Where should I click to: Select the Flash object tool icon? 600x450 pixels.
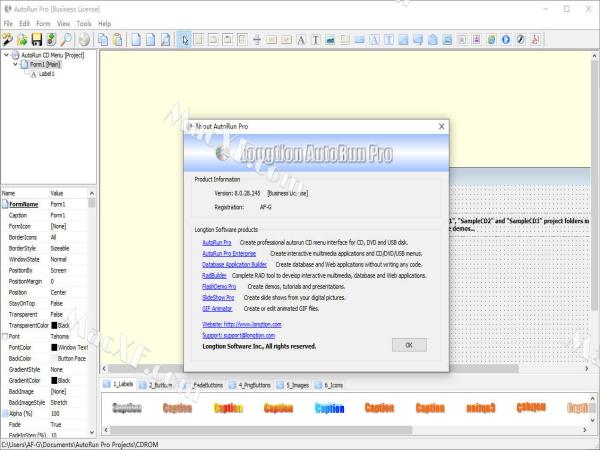tap(520, 39)
